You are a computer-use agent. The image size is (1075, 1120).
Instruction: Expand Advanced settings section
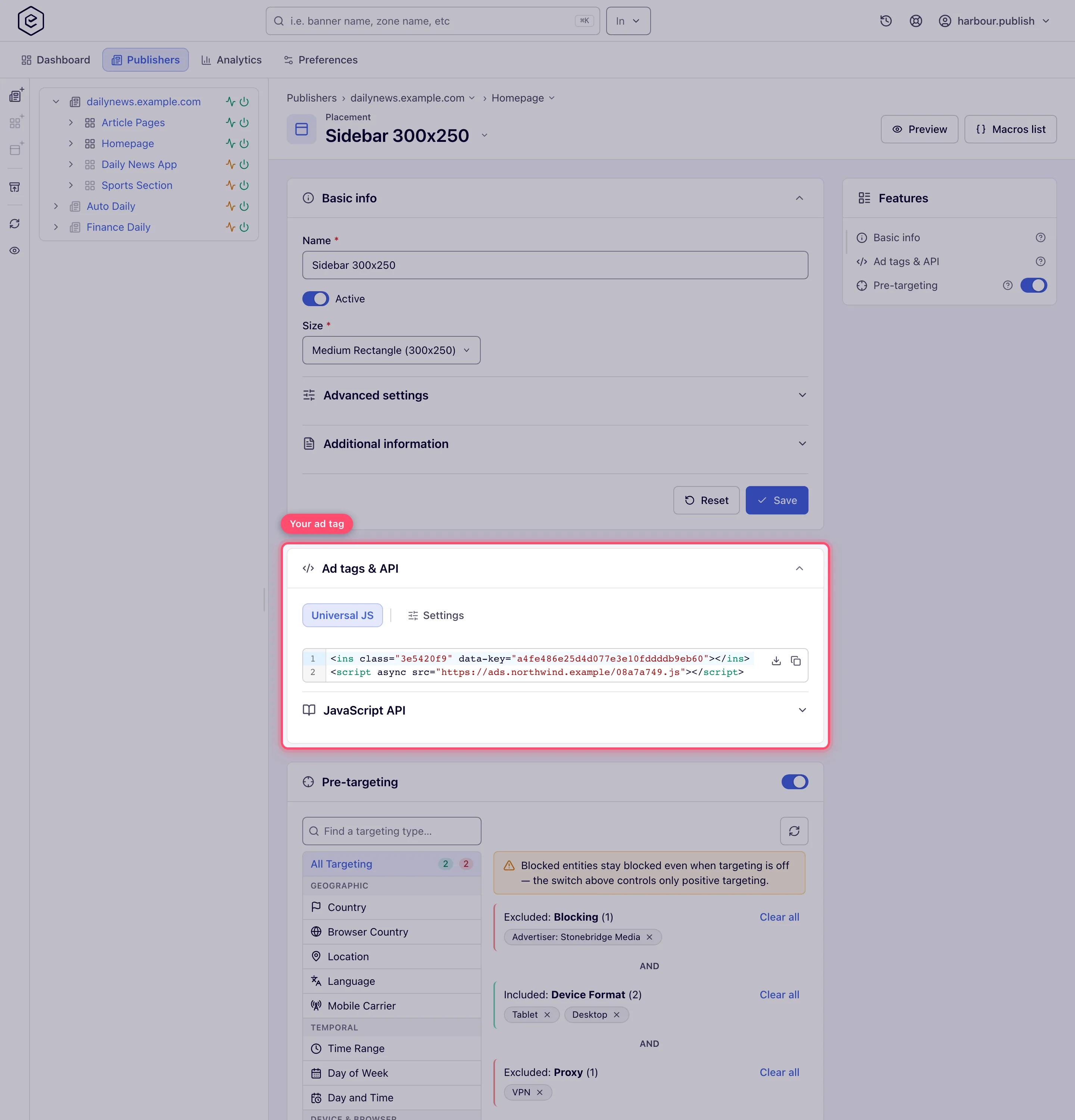coord(555,395)
